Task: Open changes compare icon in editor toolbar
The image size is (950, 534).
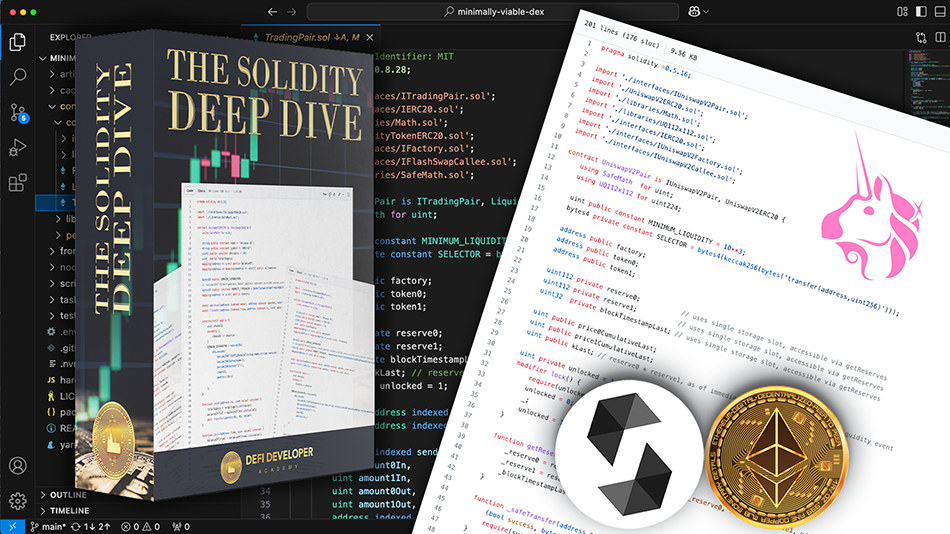Action: click(921, 38)
